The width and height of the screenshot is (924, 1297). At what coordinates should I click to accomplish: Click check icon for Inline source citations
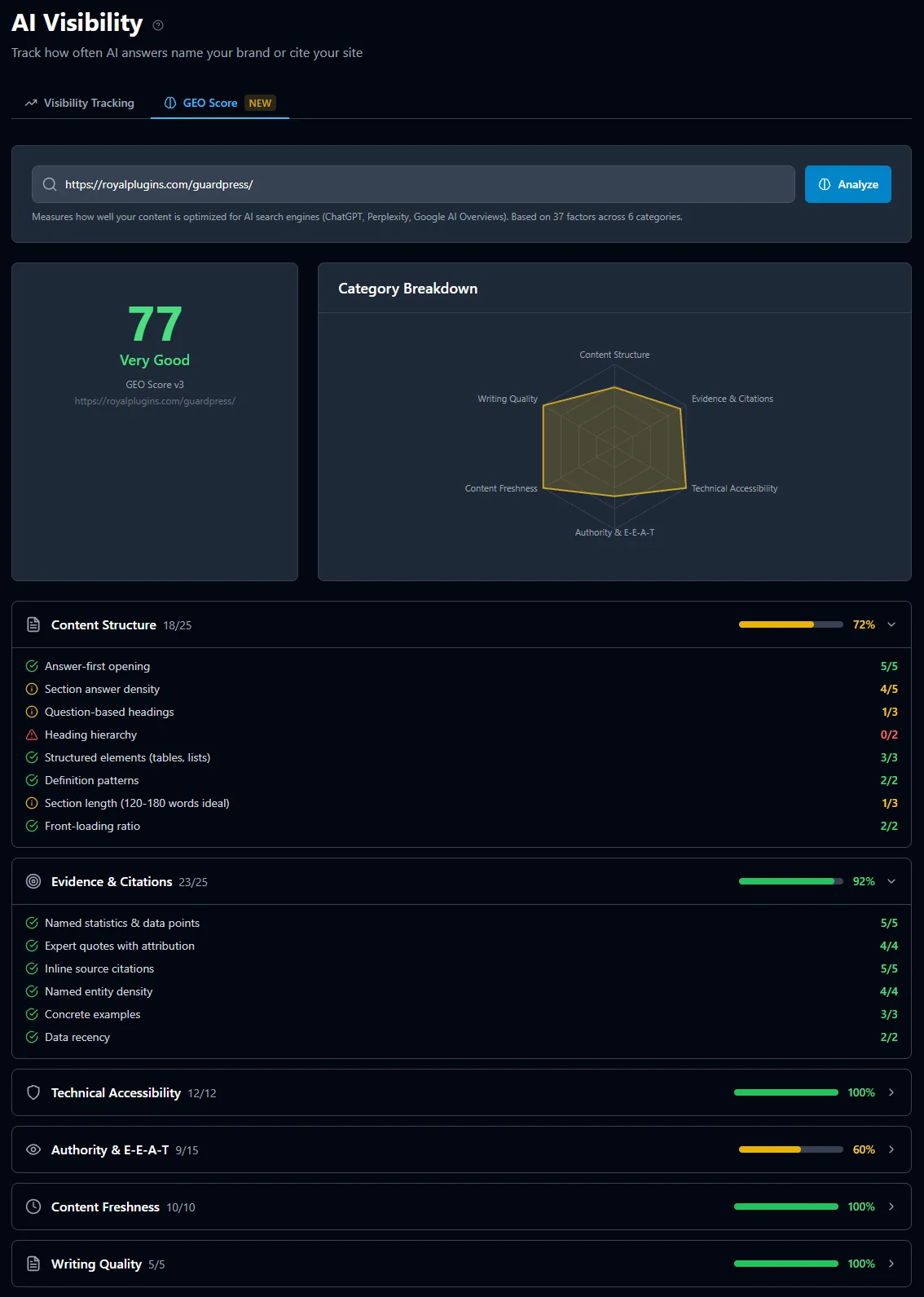pos(32,968)
